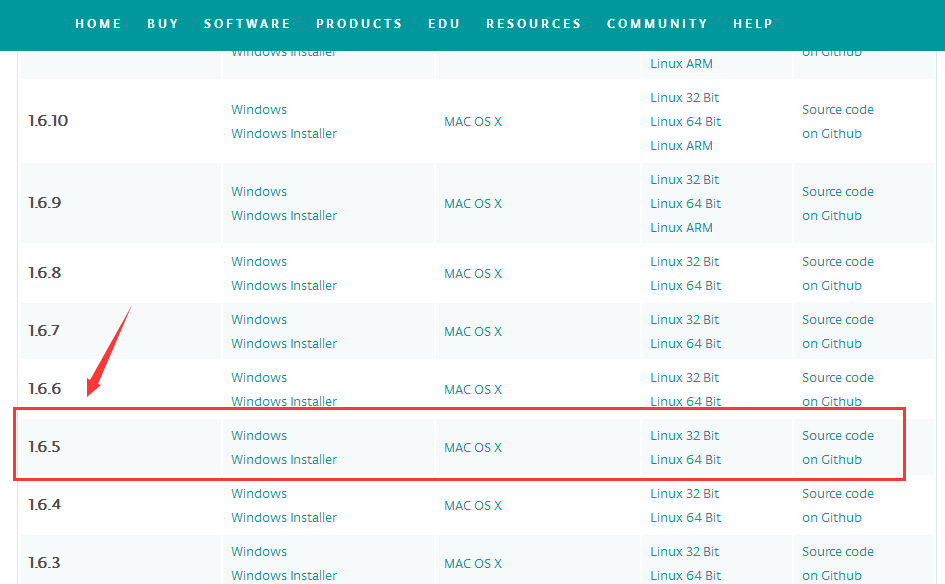Get Linux 64 Bit for version 1.6.9
Screen dimensions: 945x584
tap(686, 204)
